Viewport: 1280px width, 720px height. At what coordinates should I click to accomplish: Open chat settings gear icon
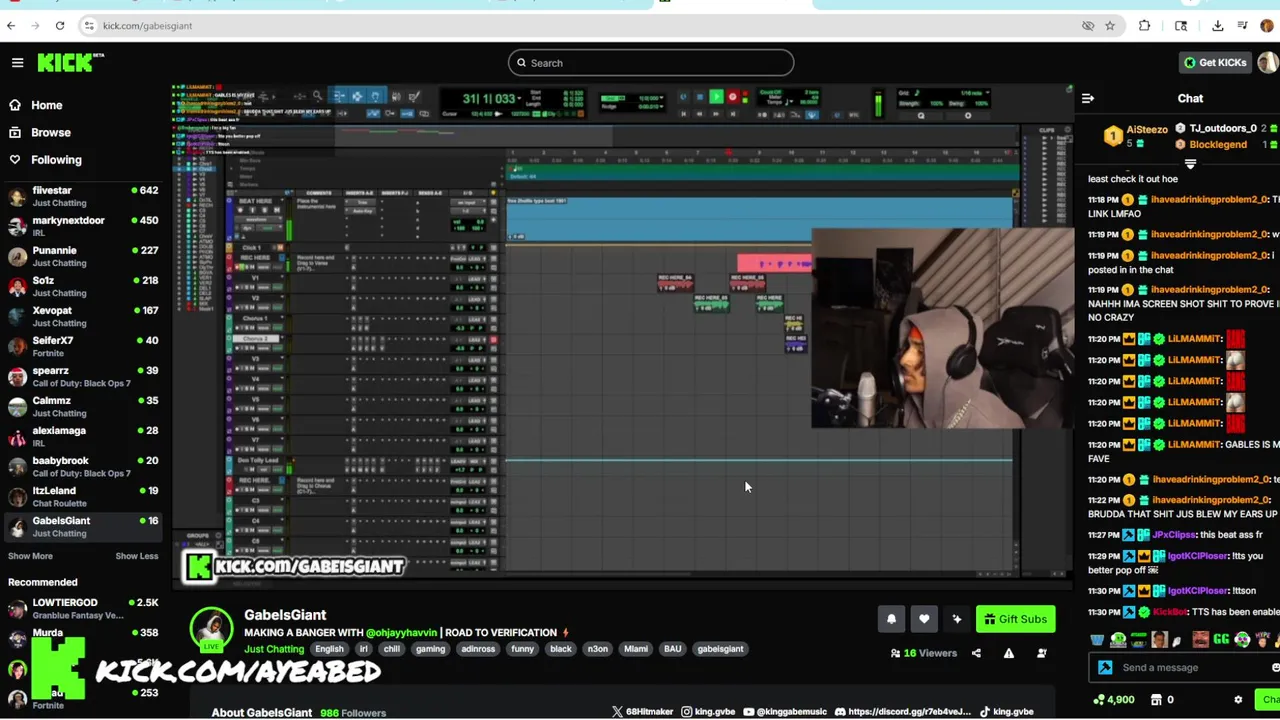pyautogui.click(x=1238, y=700)
